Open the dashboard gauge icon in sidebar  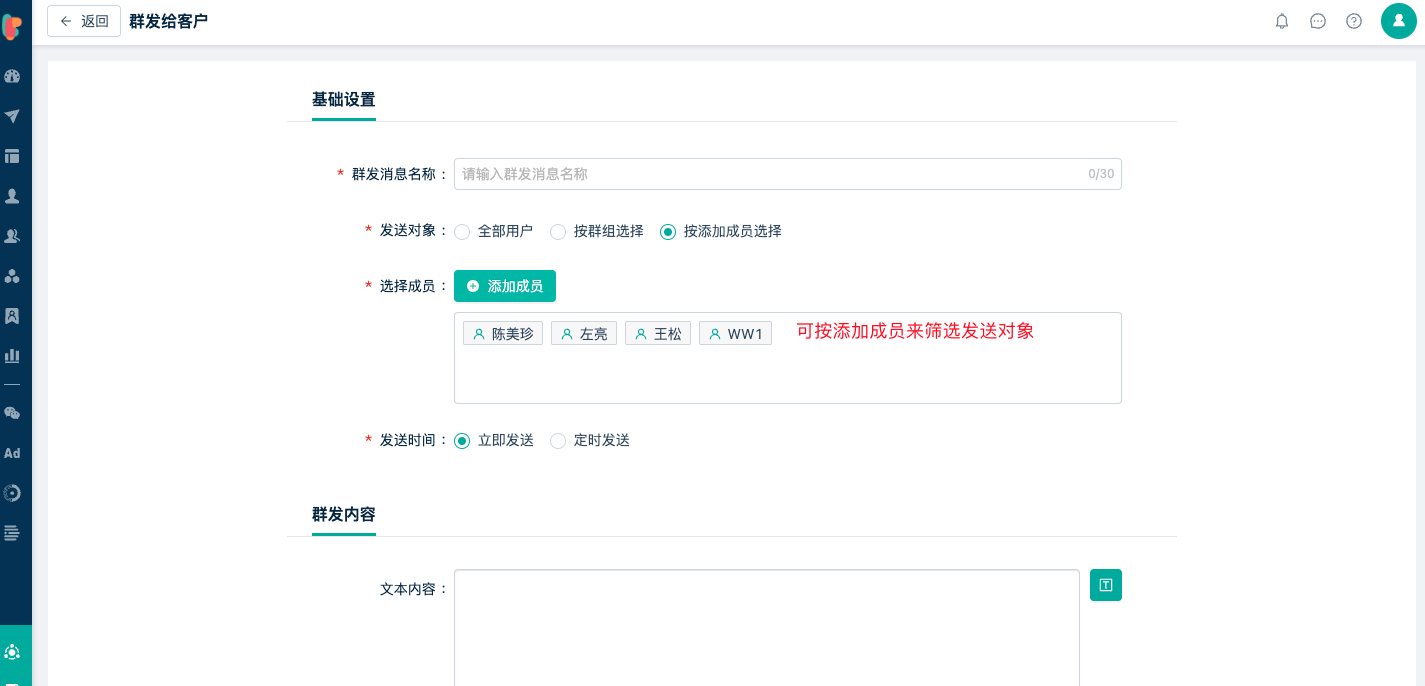pos(12,76)
